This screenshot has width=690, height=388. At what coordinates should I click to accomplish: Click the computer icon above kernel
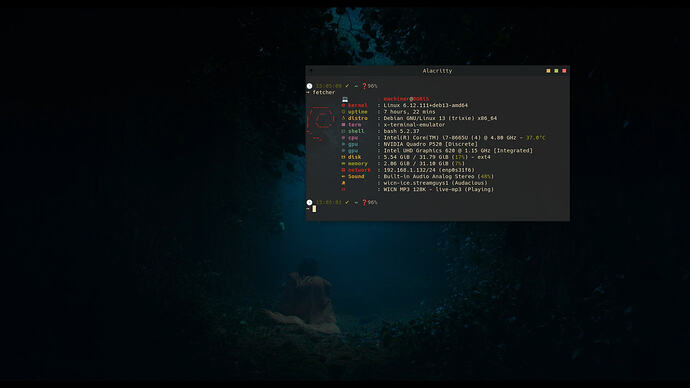pos(345,99)
